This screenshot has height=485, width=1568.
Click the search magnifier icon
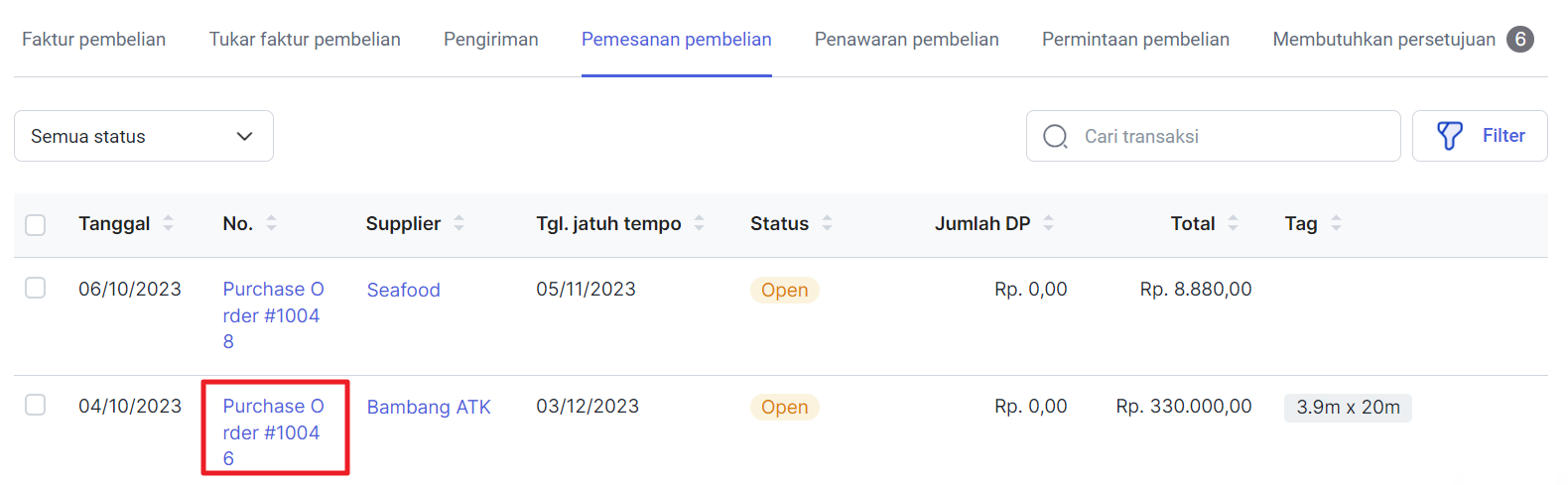(1056, 136)
